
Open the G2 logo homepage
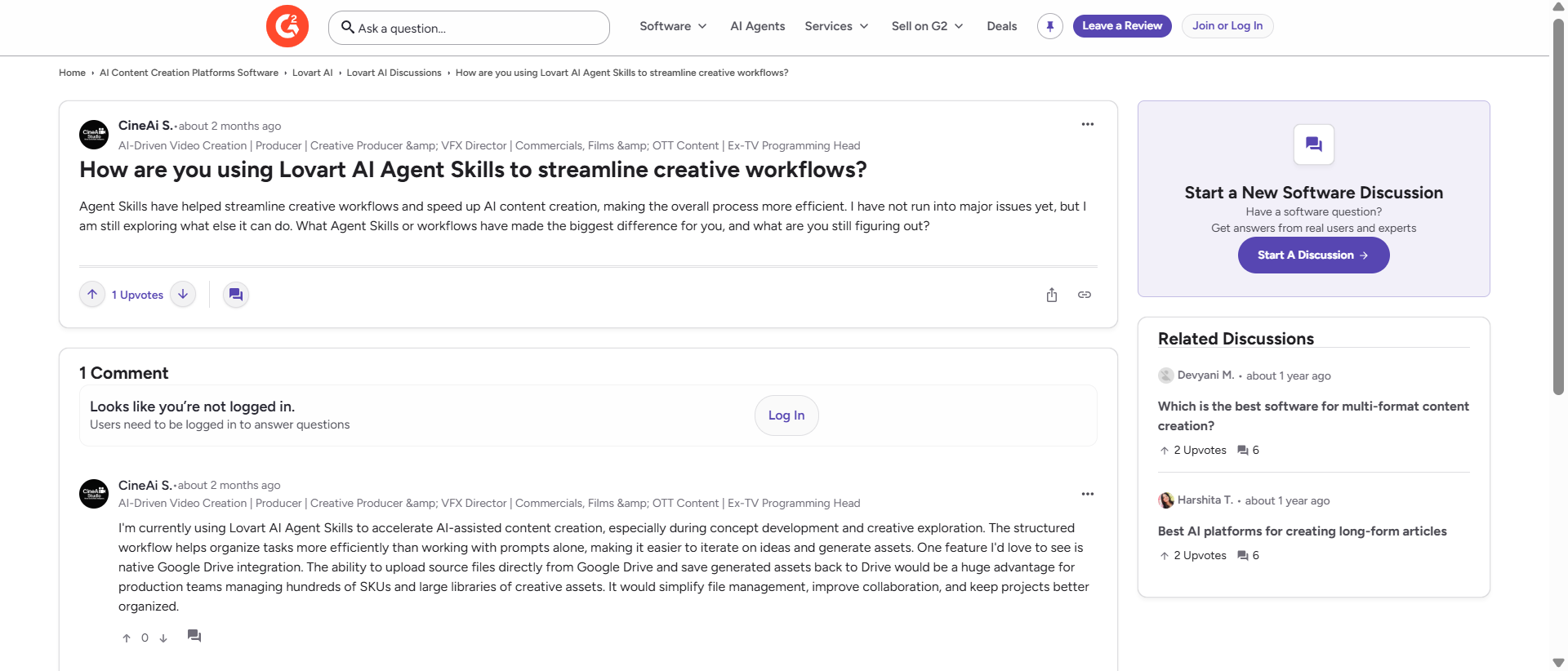pyautogui.click(x=287, y=26)
